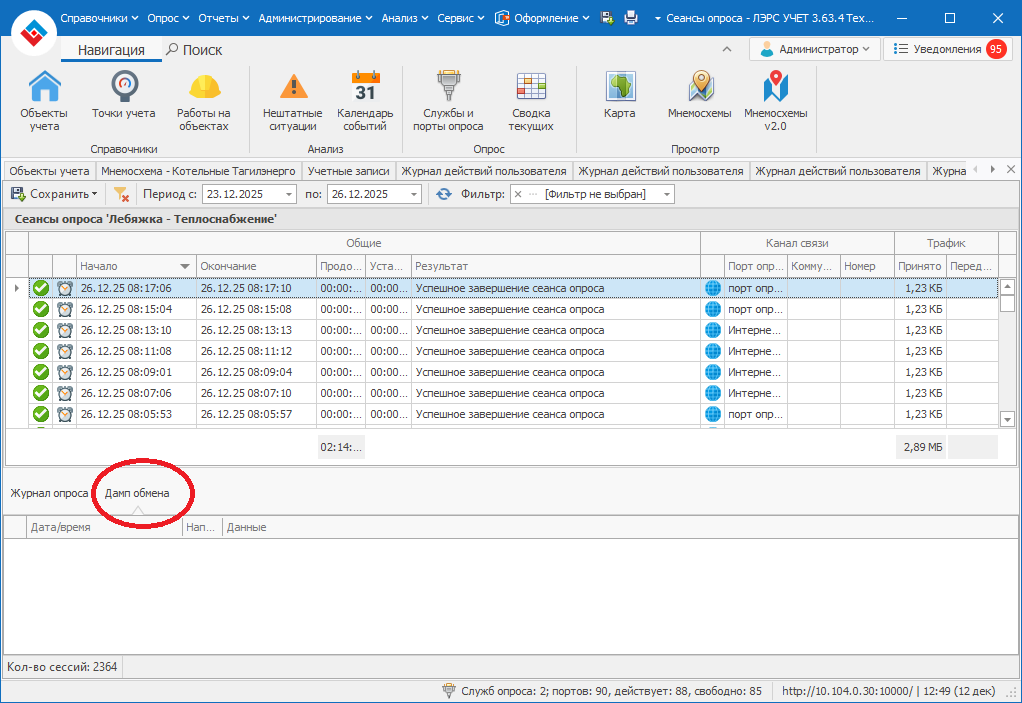Open the Карта map view
This screenshot has width=1022, height=703.
click(x=620, y=96)
